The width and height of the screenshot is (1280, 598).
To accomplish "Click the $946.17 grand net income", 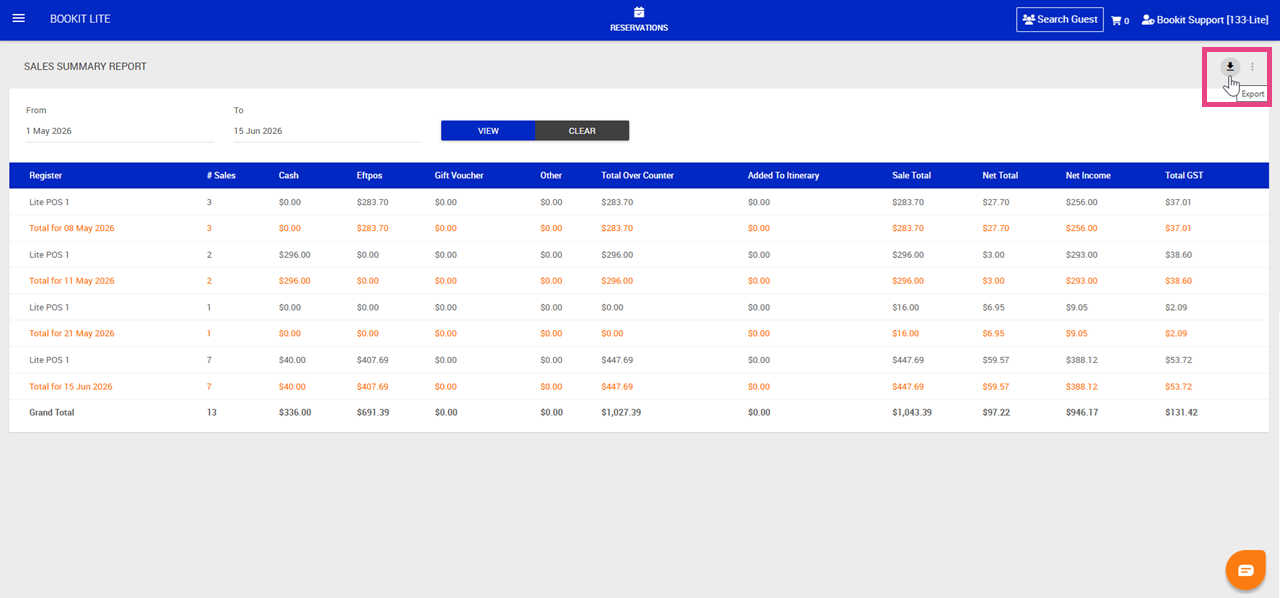I will (1082, 412).
